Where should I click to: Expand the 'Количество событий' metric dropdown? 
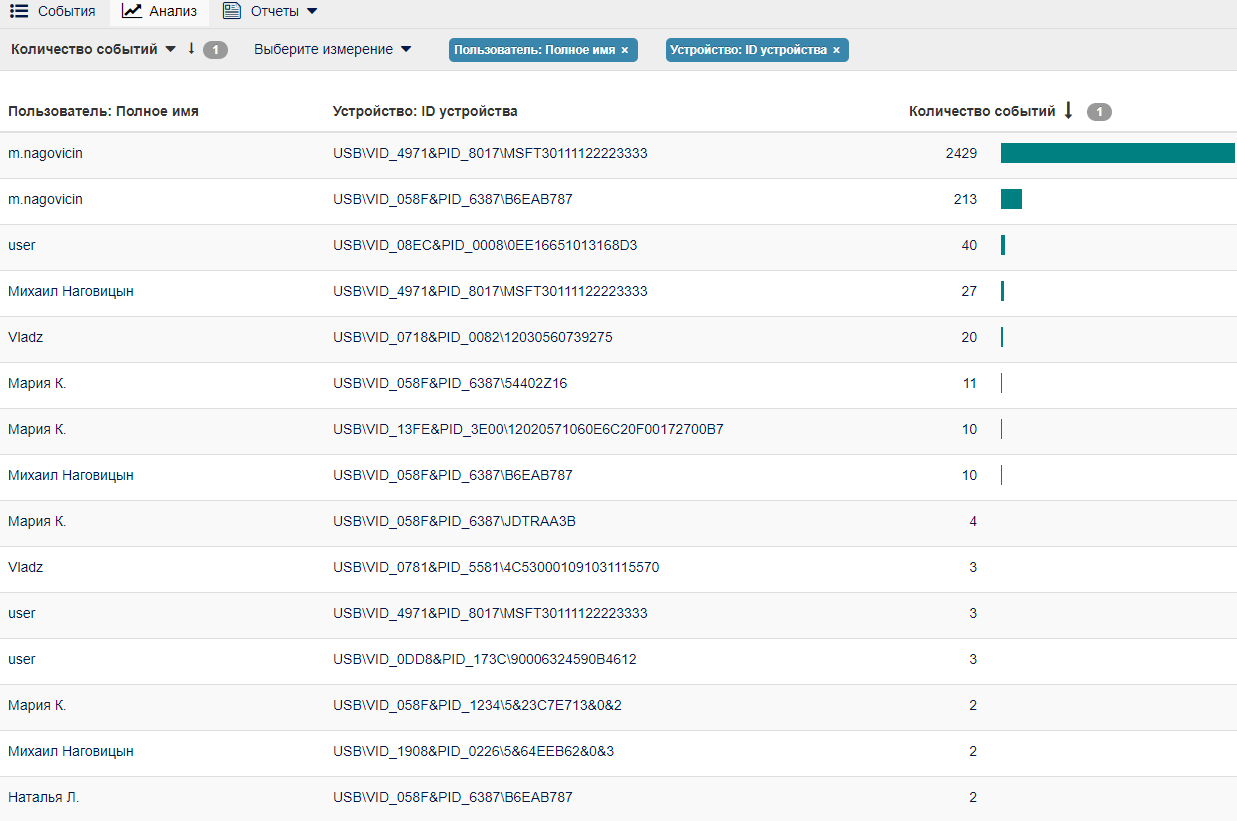pos(170,49)
